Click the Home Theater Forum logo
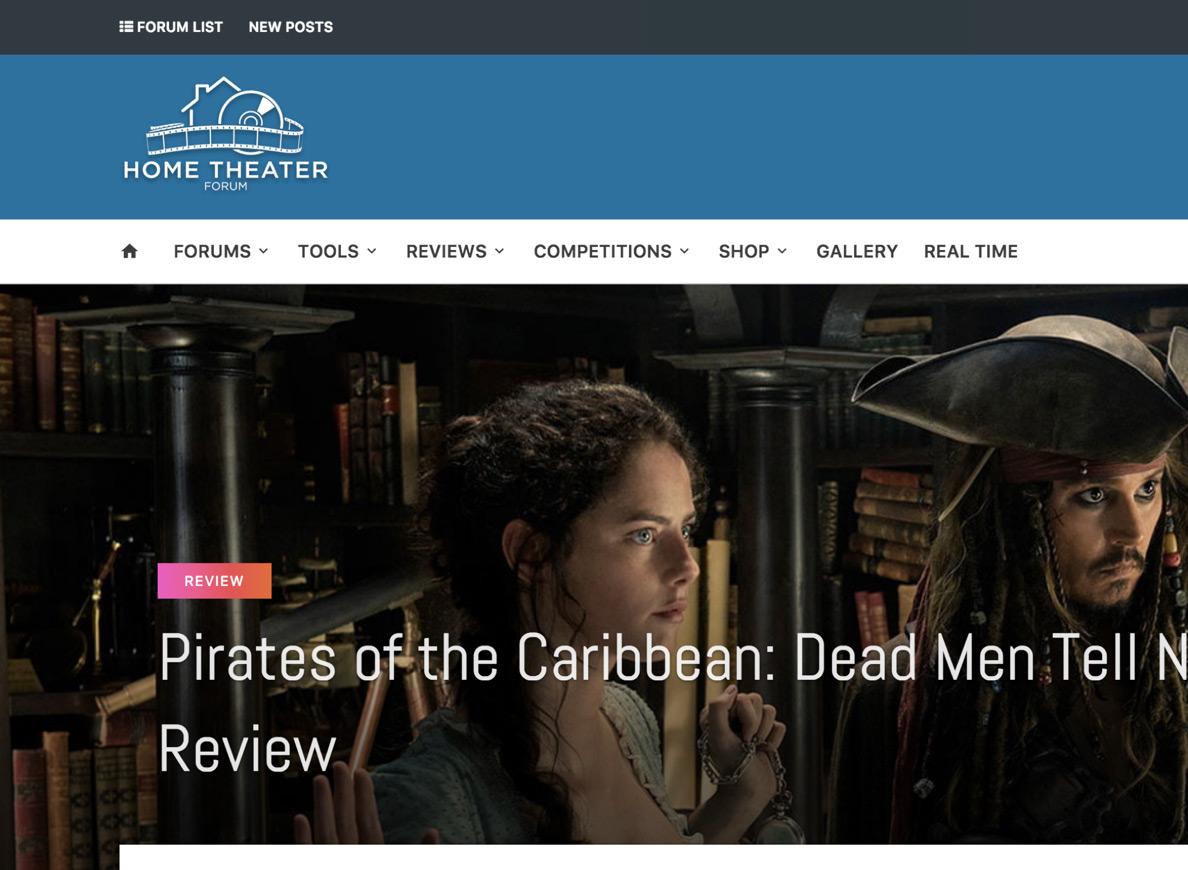This screenshot has height=870, width=1188. [x=225, y=134]
